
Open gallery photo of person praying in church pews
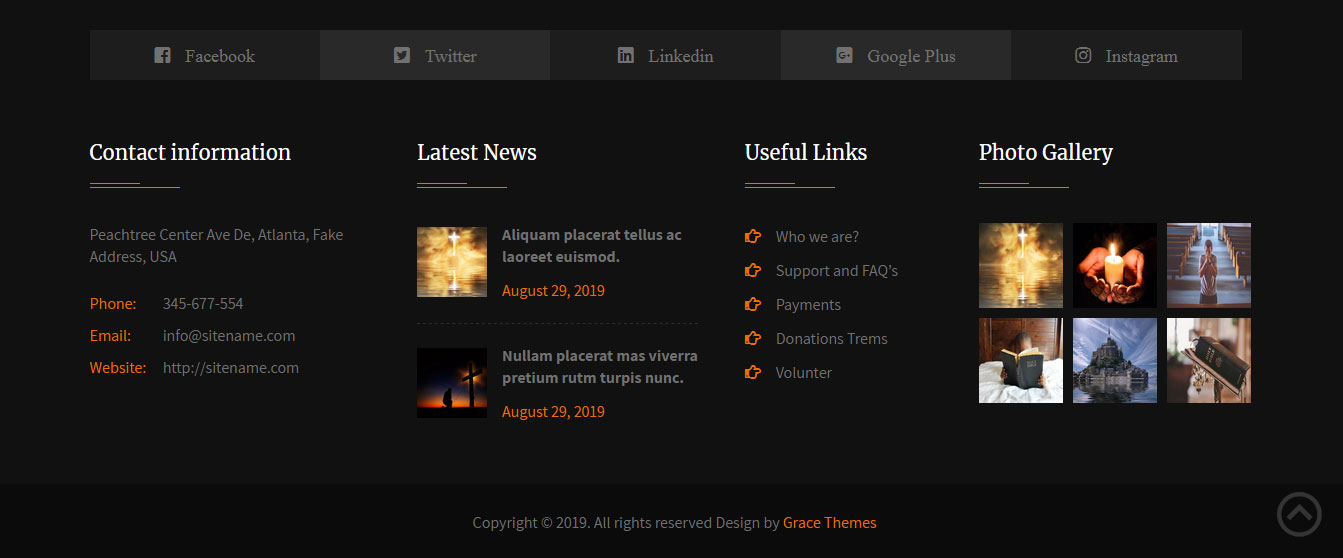[1209, 265]
